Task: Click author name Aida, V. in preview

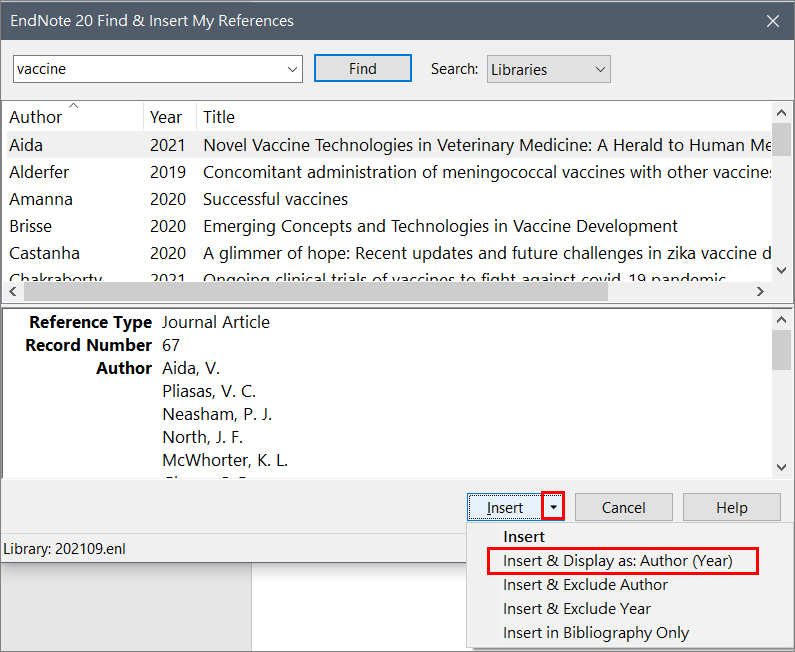Action: tap(191, 368)
